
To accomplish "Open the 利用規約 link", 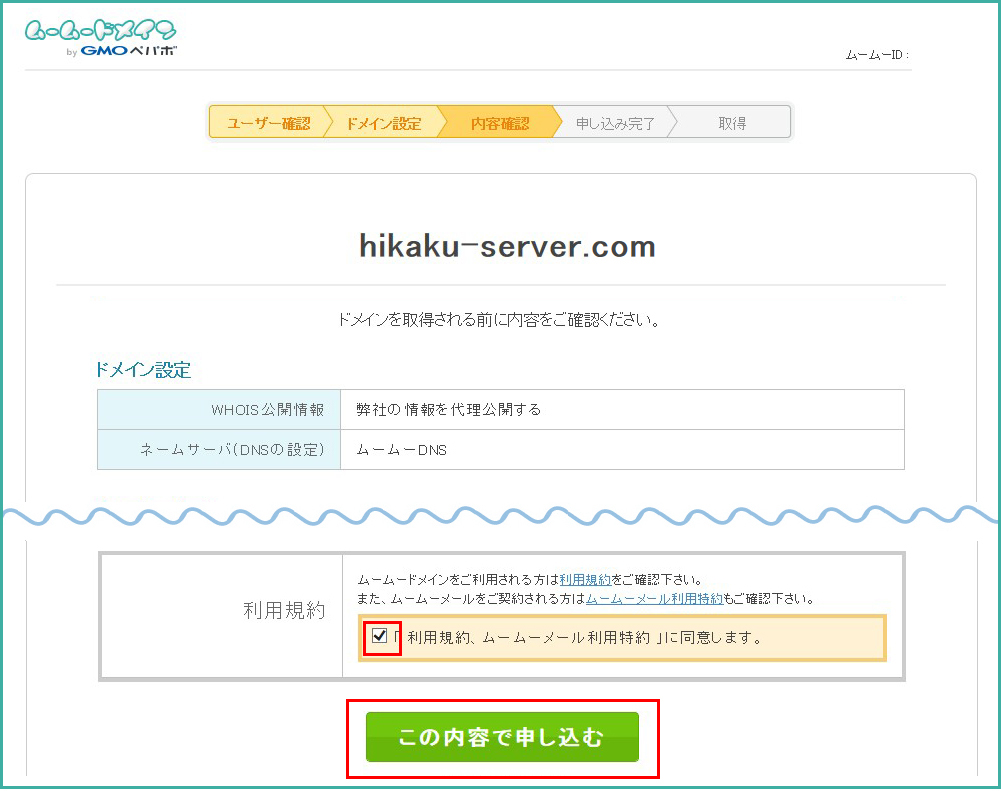I will [585, 580].
